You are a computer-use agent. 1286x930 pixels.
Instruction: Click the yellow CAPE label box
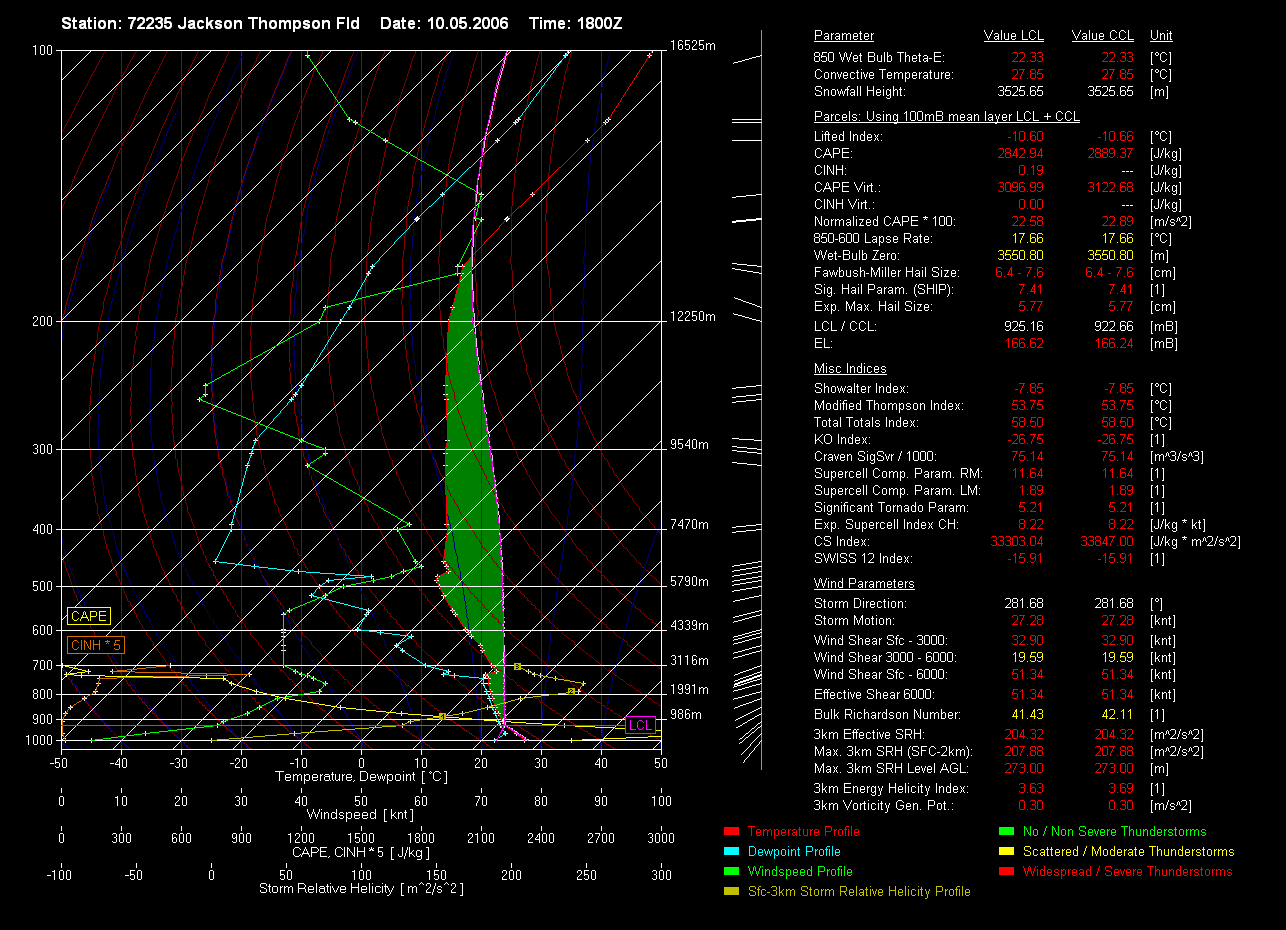(88, 617)
